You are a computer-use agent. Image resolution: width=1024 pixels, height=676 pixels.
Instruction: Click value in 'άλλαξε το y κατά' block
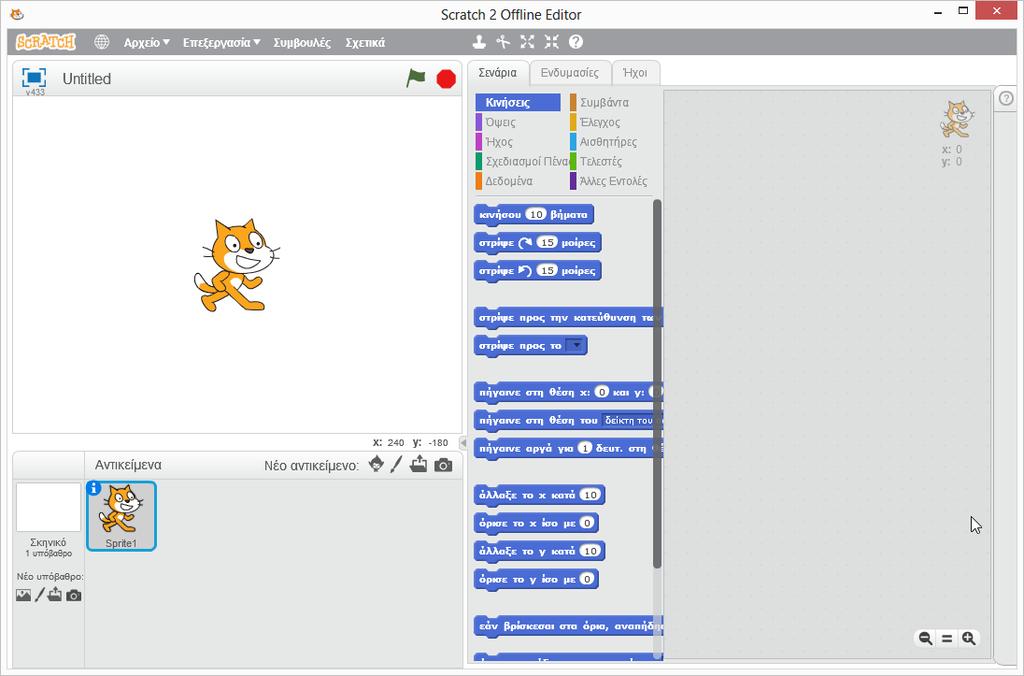point(590,551)
